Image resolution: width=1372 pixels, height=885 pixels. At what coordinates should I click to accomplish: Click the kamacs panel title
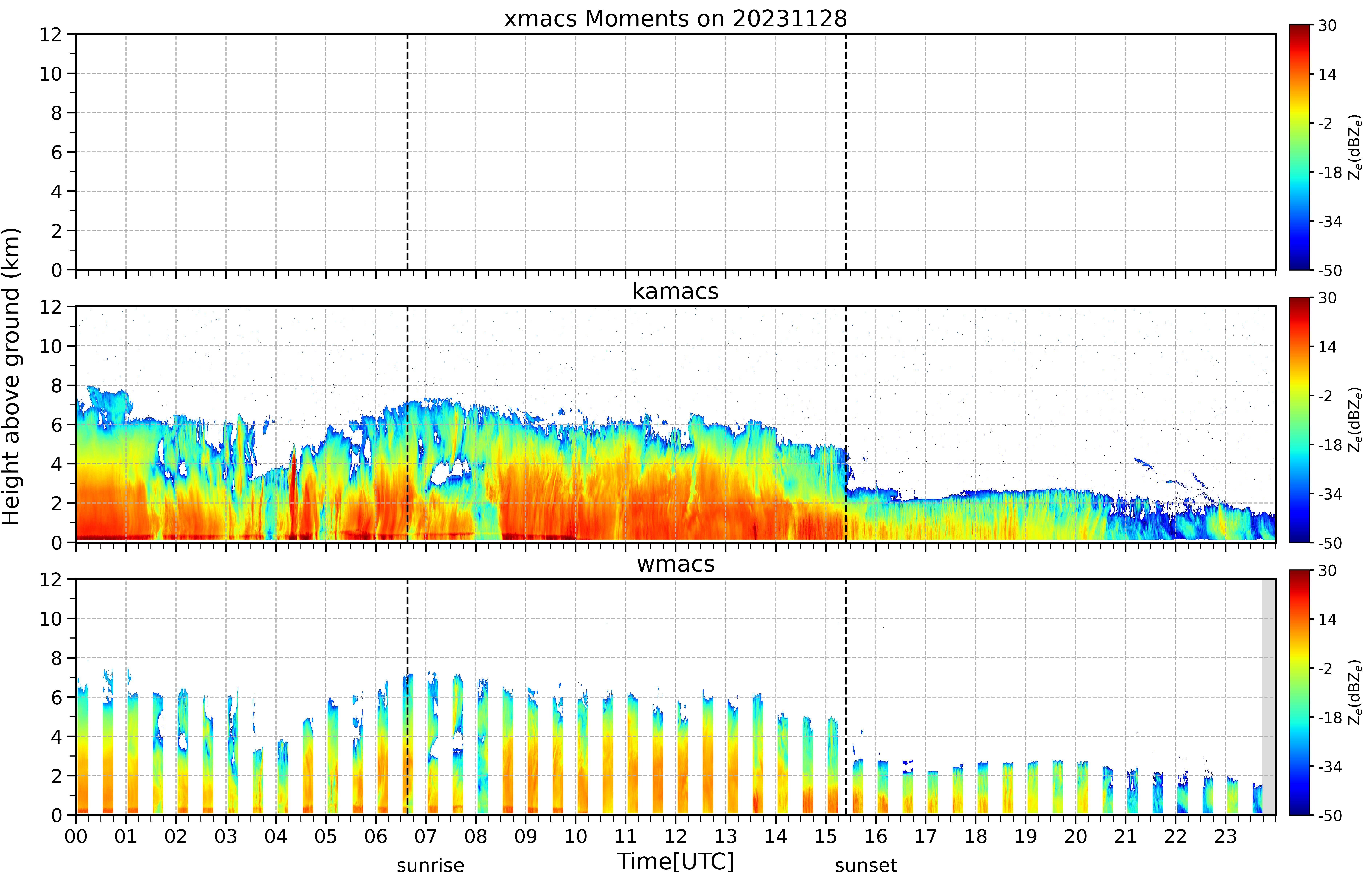[x=675, y=291]
